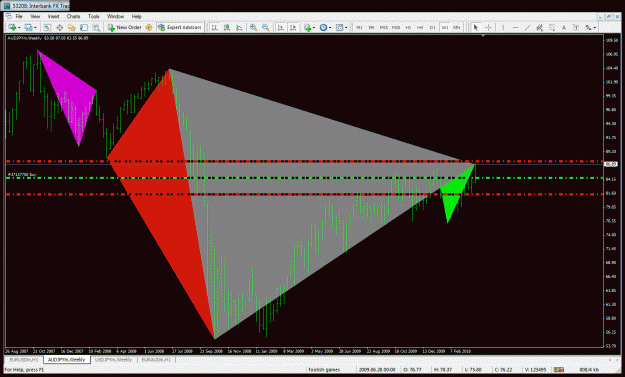Launch MetaEditor from the toolbar
The height and width of the screenshot is (377, 625).
pyautogui.click(x=149, y=27)
